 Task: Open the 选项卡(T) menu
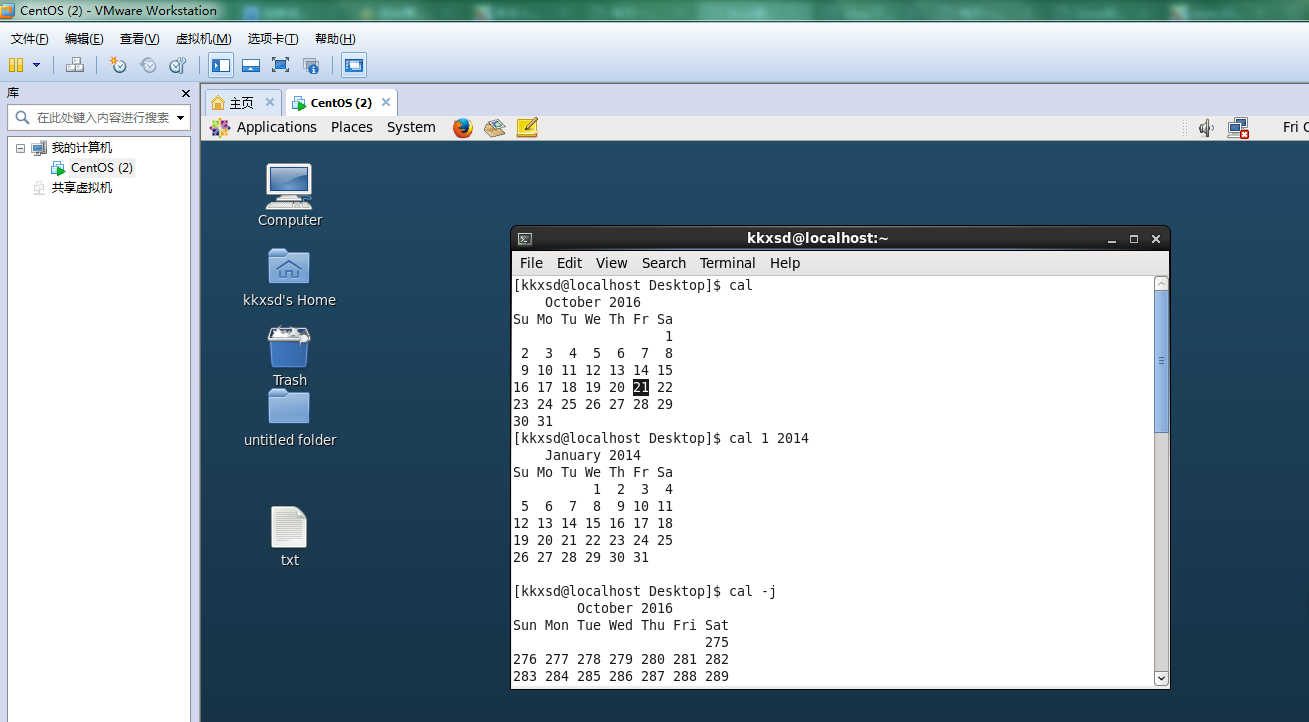tap(273, 39)
